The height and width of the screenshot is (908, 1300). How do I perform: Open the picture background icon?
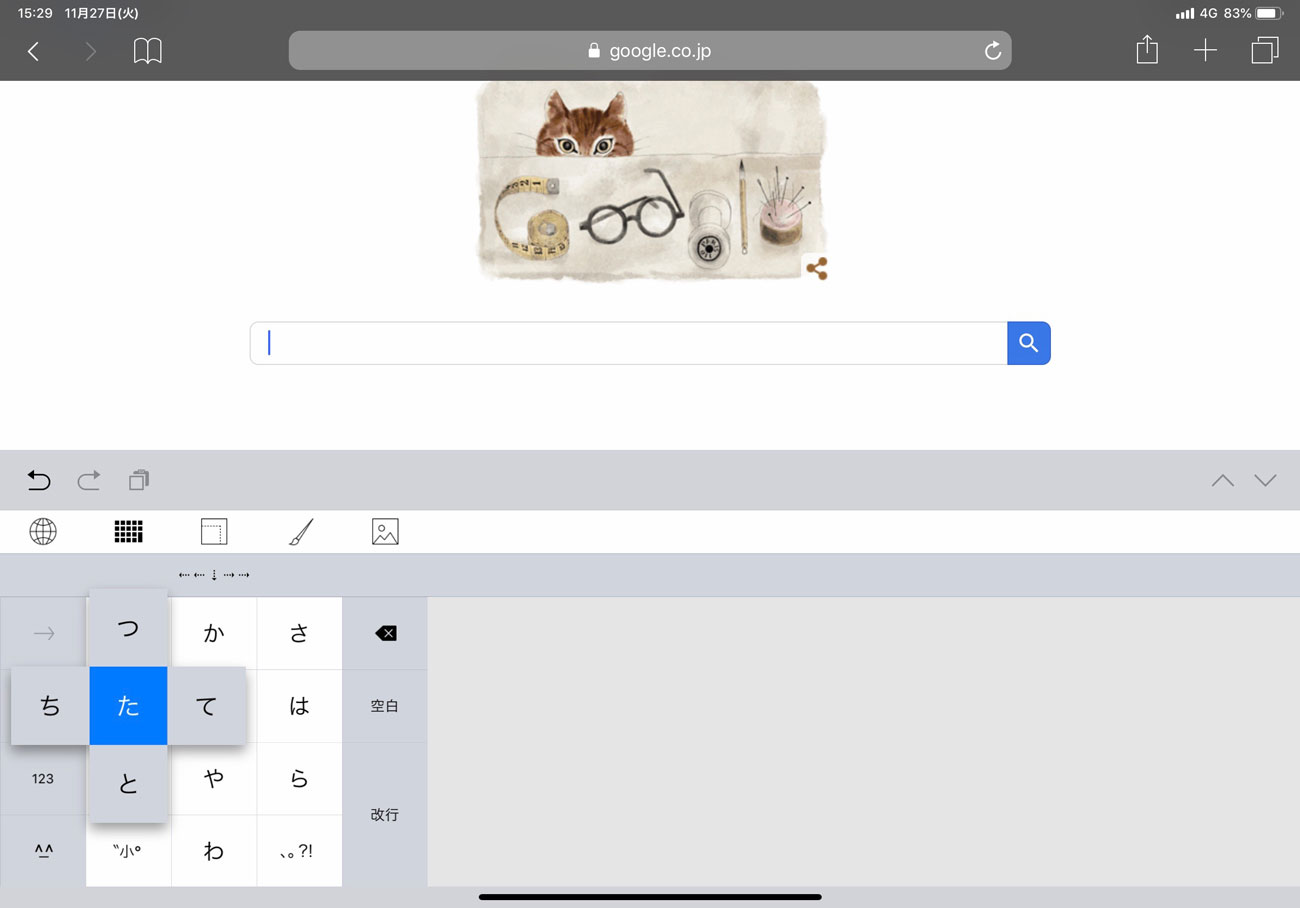tap(385, 532)
